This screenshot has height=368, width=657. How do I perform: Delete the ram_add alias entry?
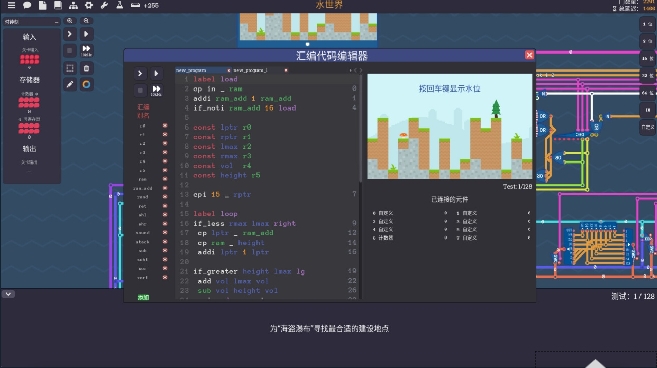(x=165, y=188)
